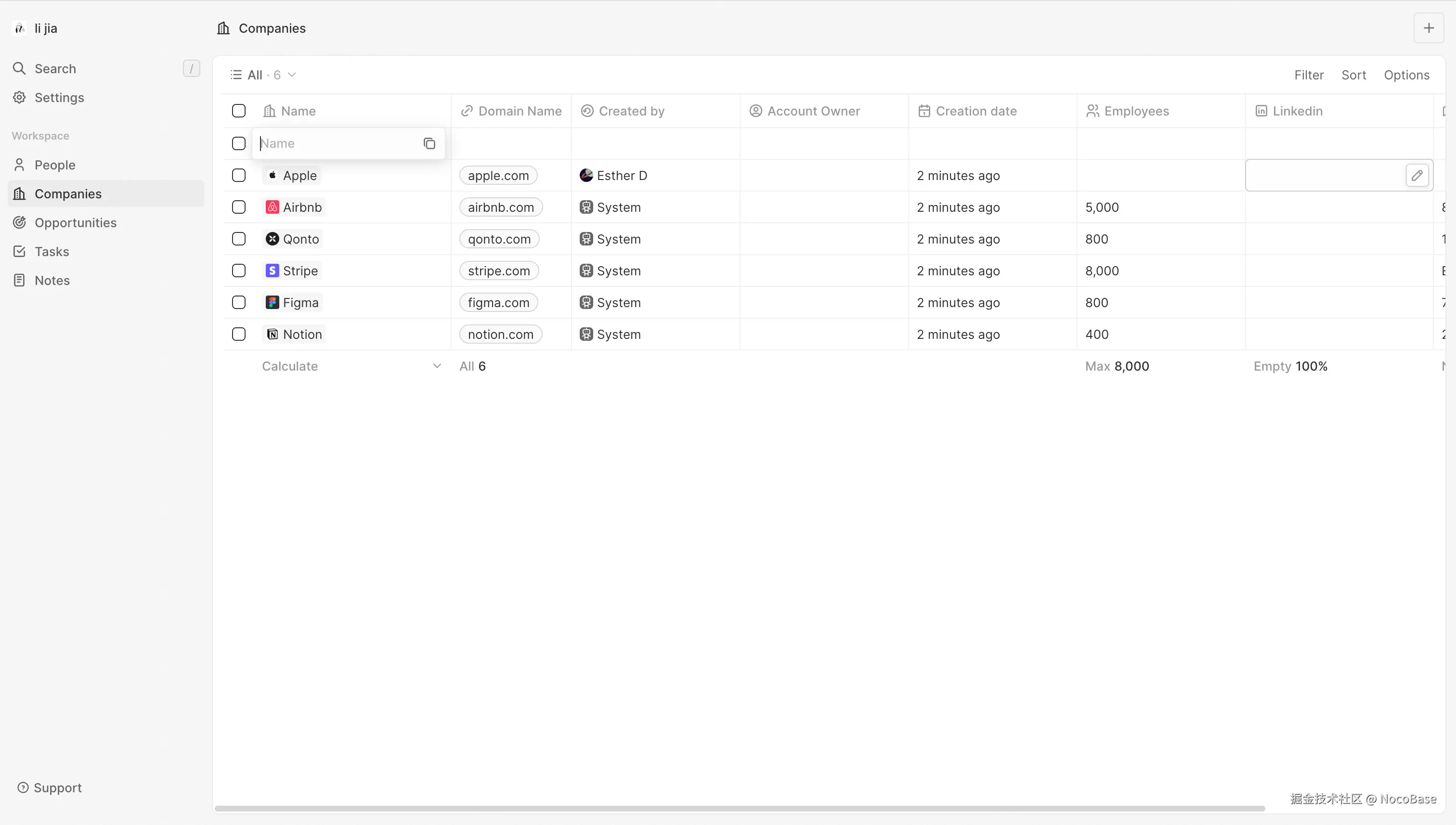Click the pencil edit icon in Linkedin cell

(x=1417, y=176)
